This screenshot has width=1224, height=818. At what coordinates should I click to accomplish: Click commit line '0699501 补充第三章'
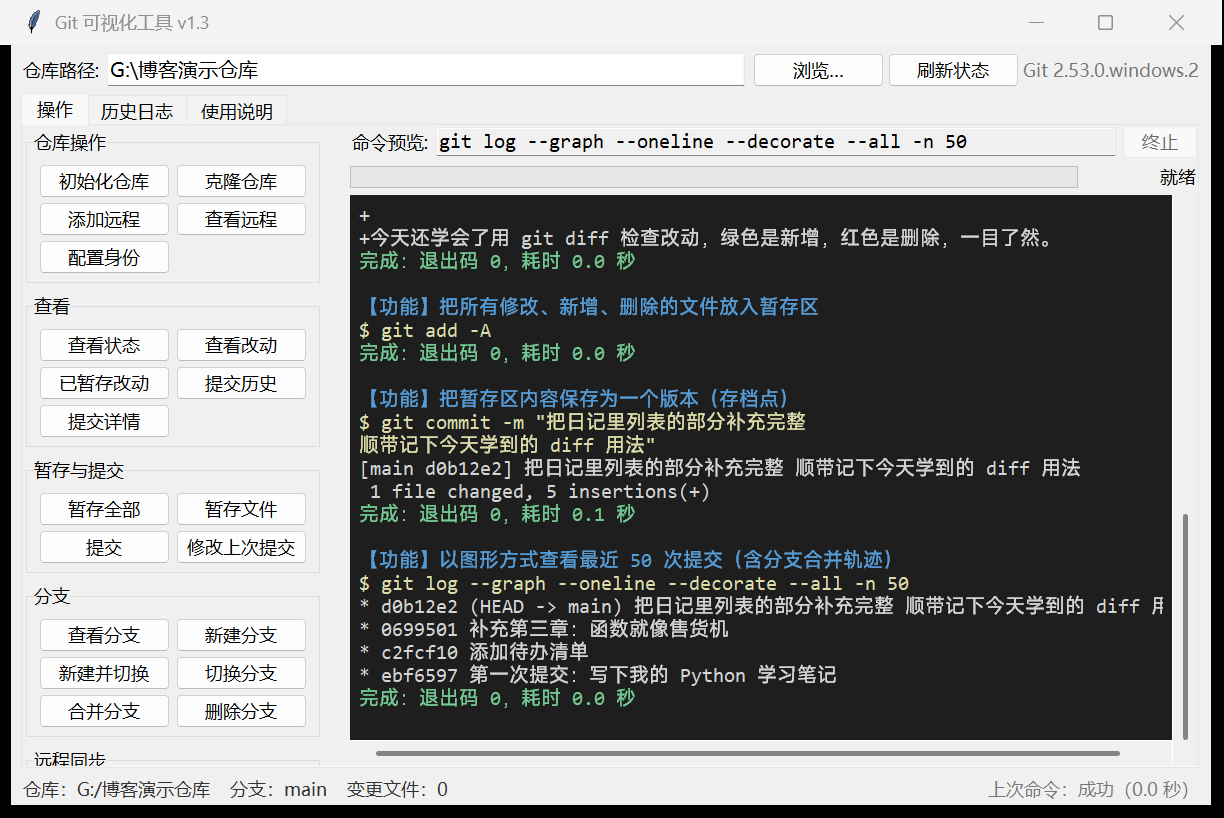544,630
